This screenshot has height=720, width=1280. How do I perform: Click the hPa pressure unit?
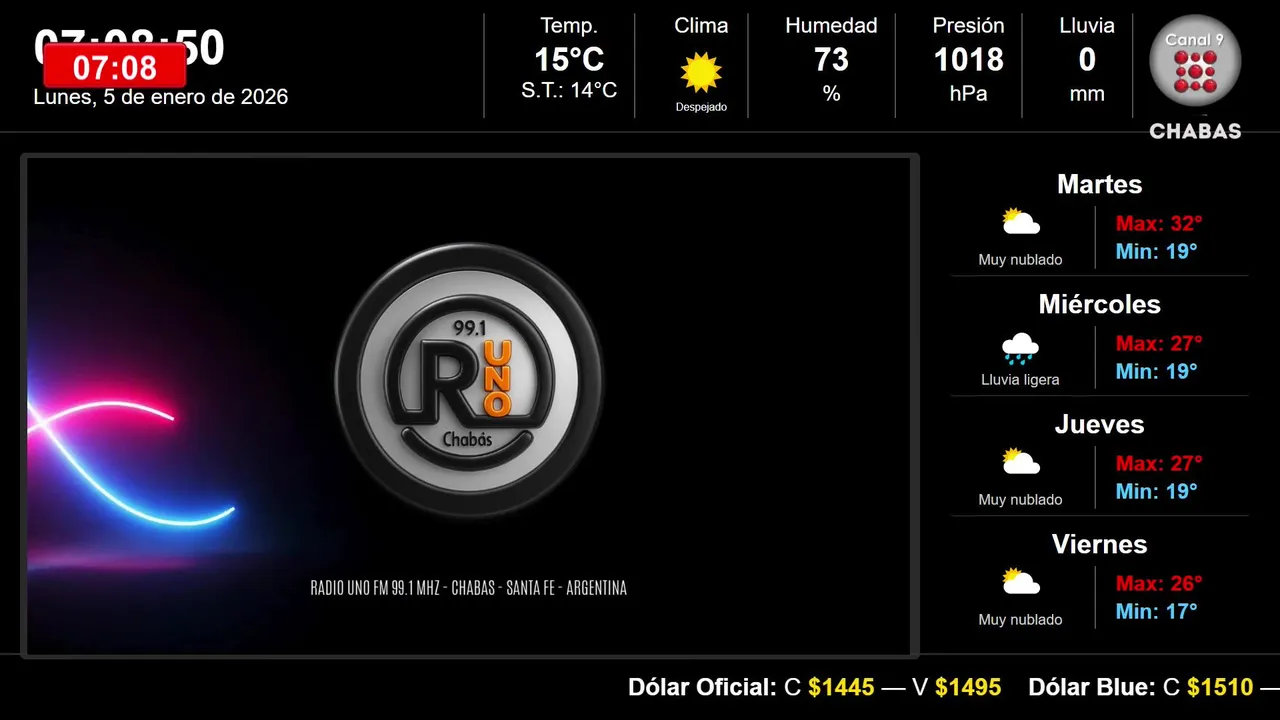coord(968,93)
